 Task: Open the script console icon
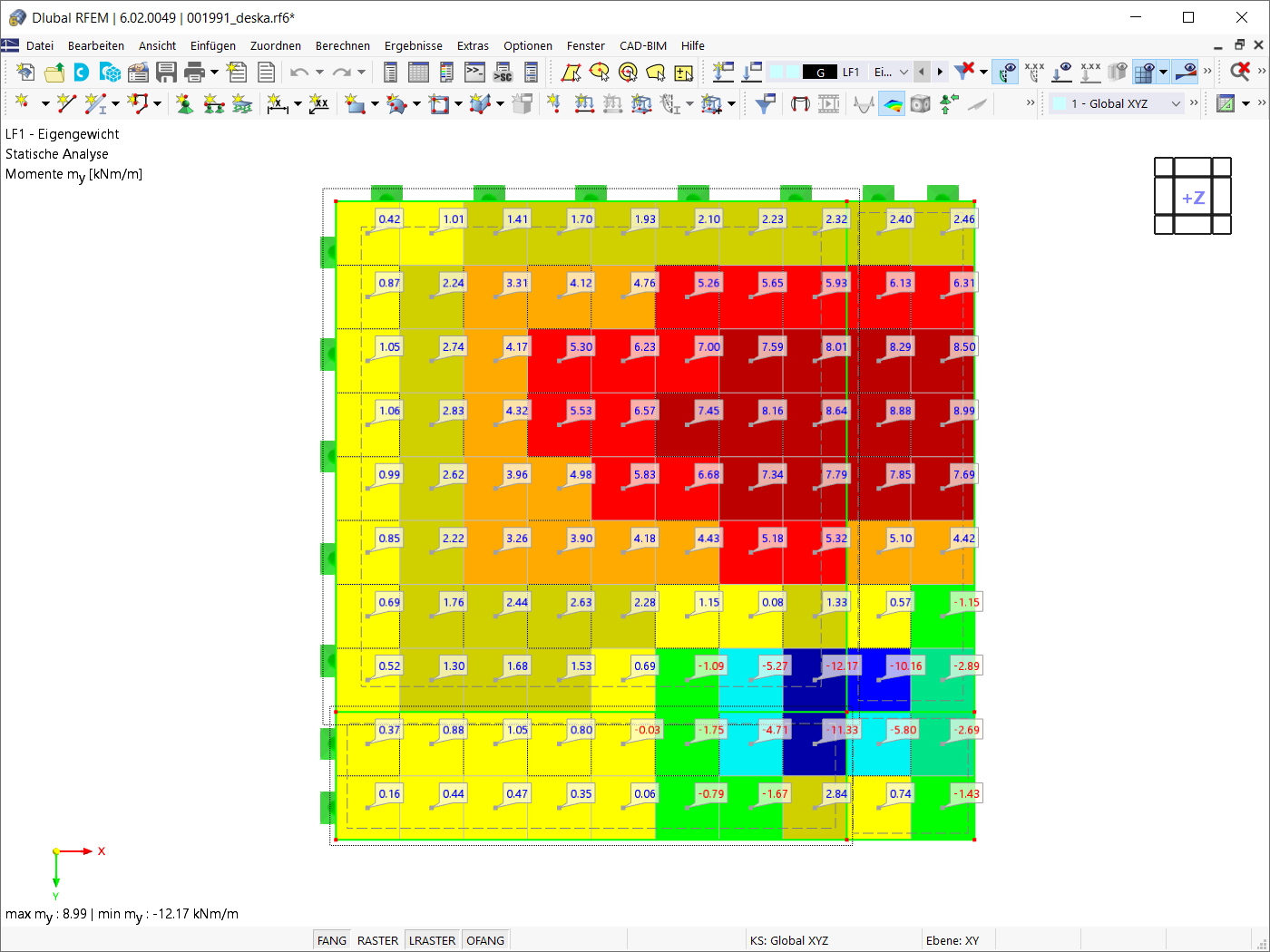474,72
